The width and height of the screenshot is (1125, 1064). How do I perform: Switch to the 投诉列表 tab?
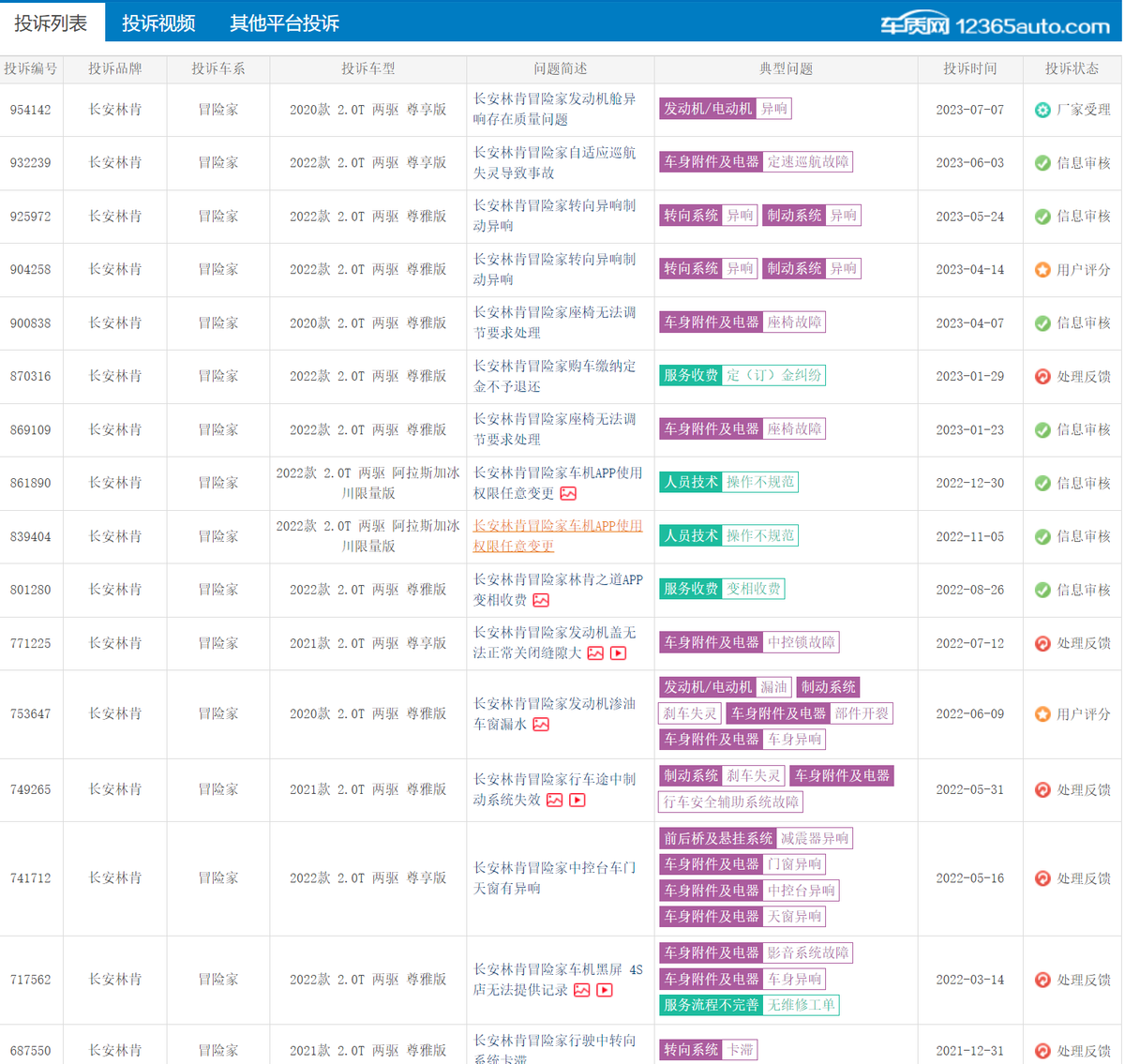52,22
